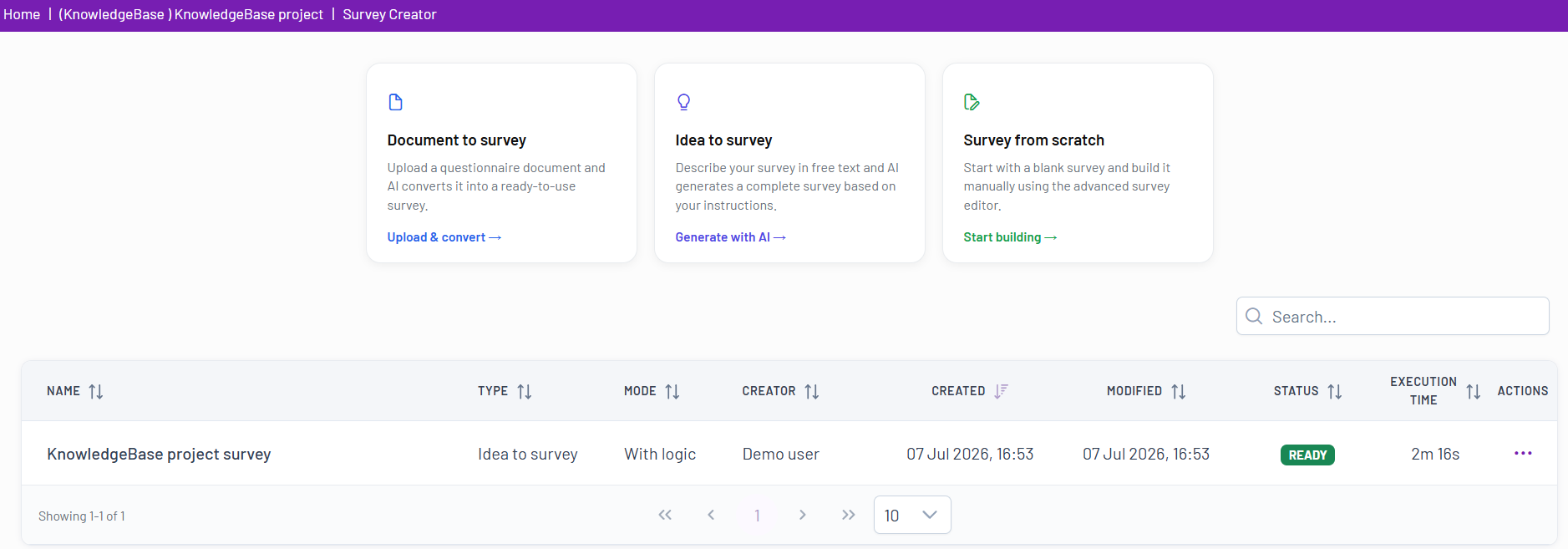Click the Upload & convert link
Viewport: 1568px width, 549px height.
[444, 237]
